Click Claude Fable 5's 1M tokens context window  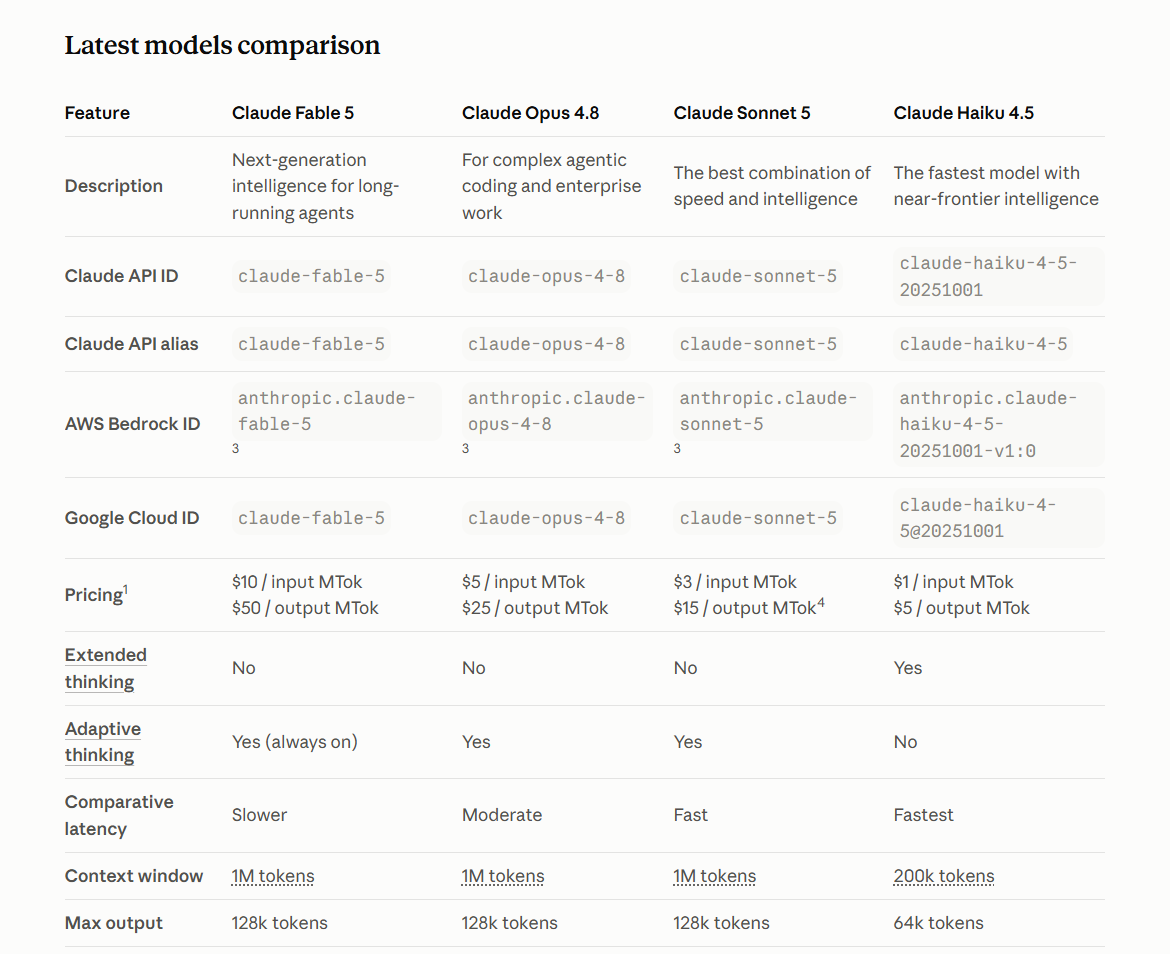click(273, 876)
